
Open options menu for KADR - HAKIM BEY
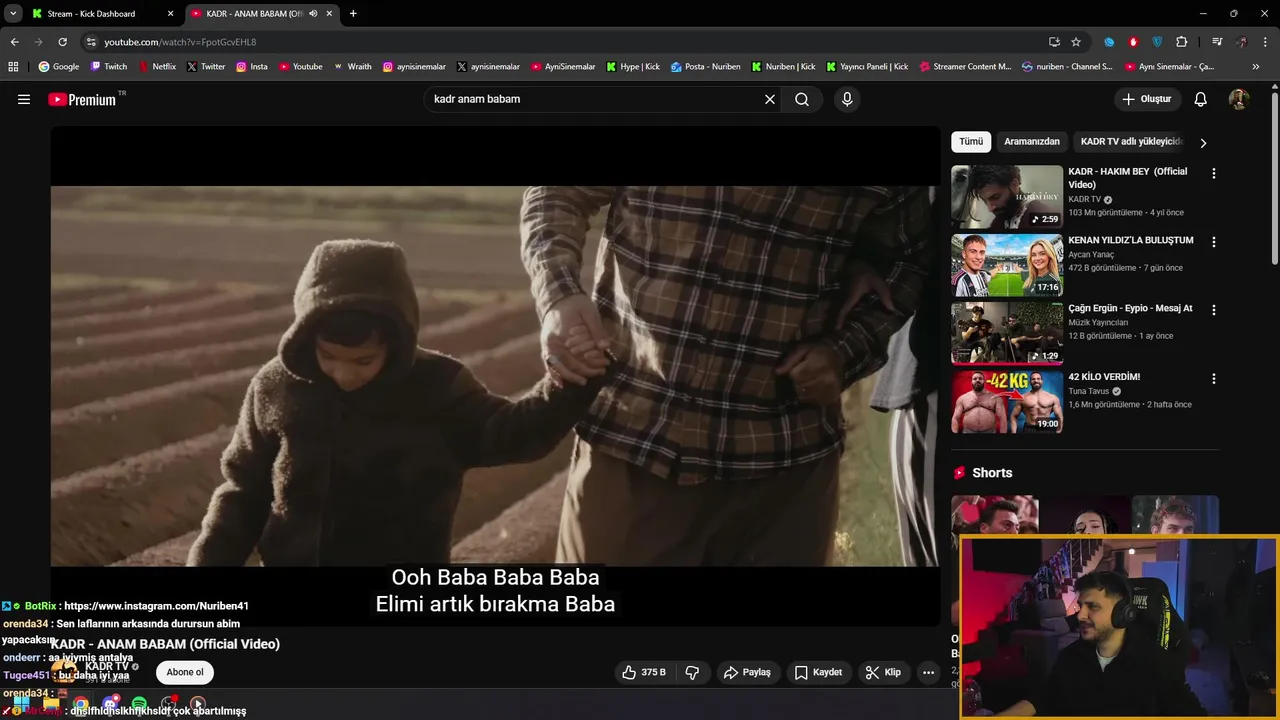point(1214,173)
